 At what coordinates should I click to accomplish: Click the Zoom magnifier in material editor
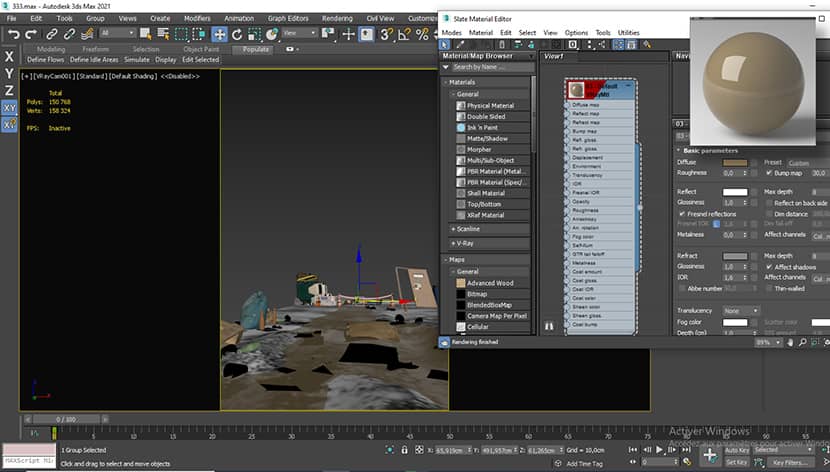[x=802, y=343]
